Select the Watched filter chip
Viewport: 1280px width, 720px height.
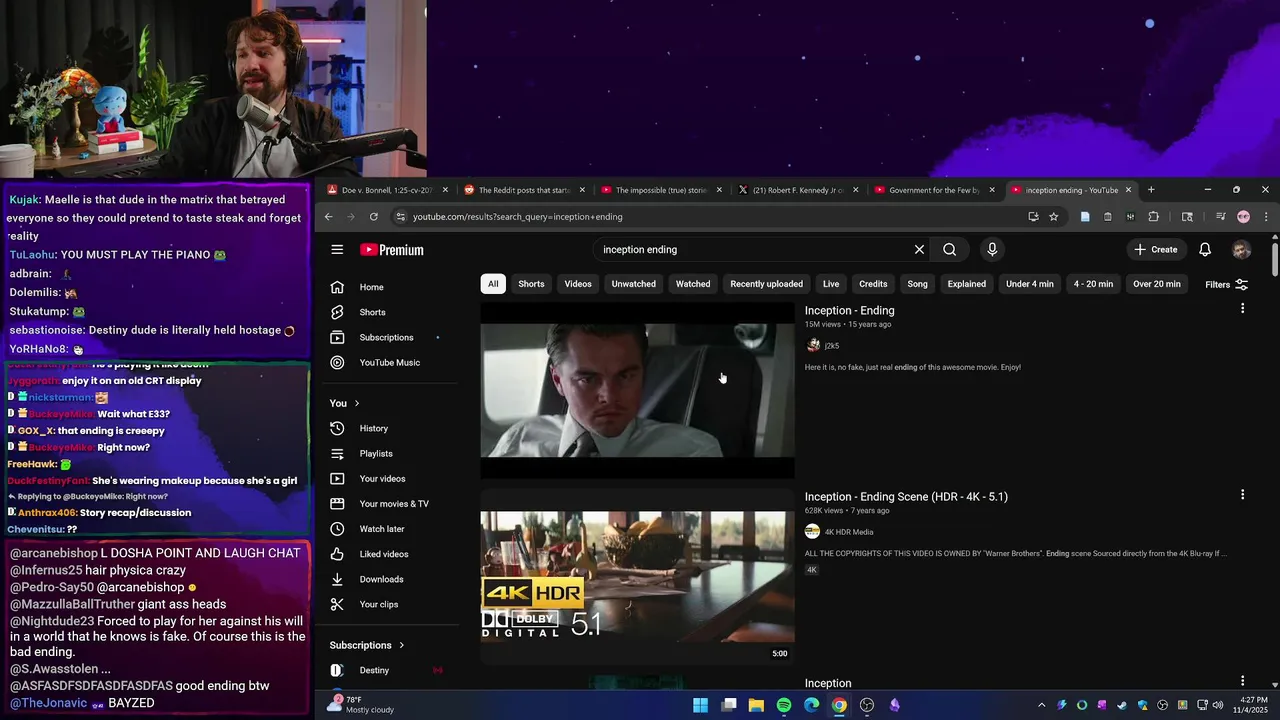[693, 284]
